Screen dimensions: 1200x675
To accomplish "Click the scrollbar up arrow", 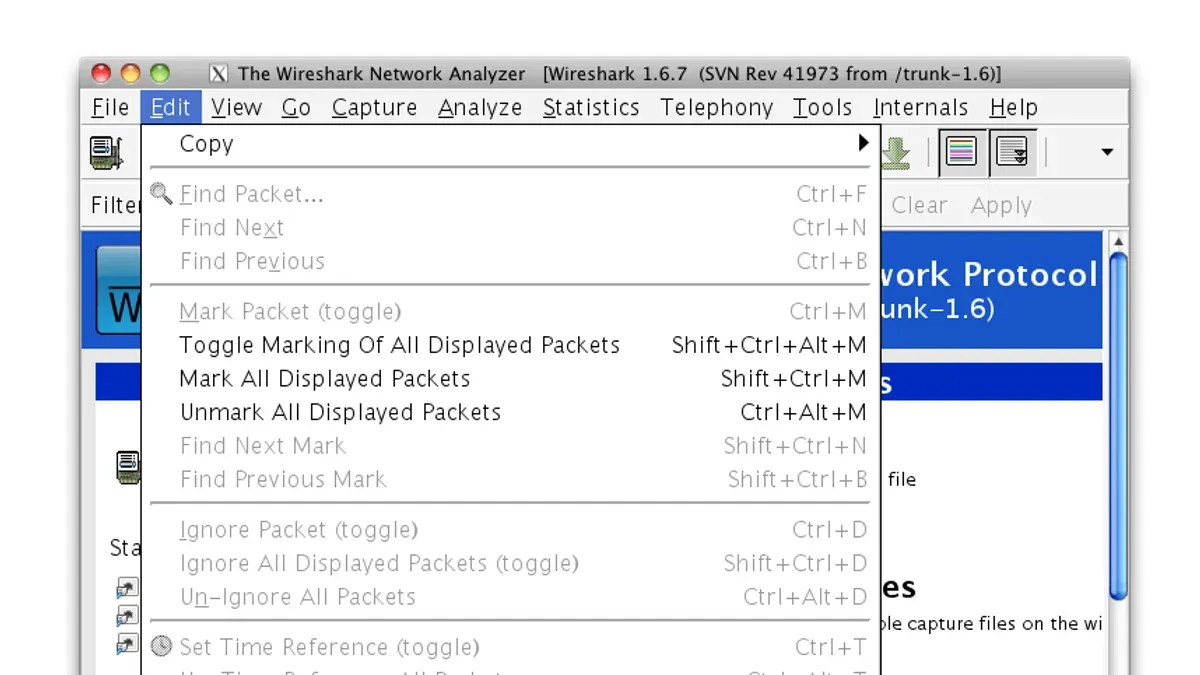I will tap(1118, 242).
